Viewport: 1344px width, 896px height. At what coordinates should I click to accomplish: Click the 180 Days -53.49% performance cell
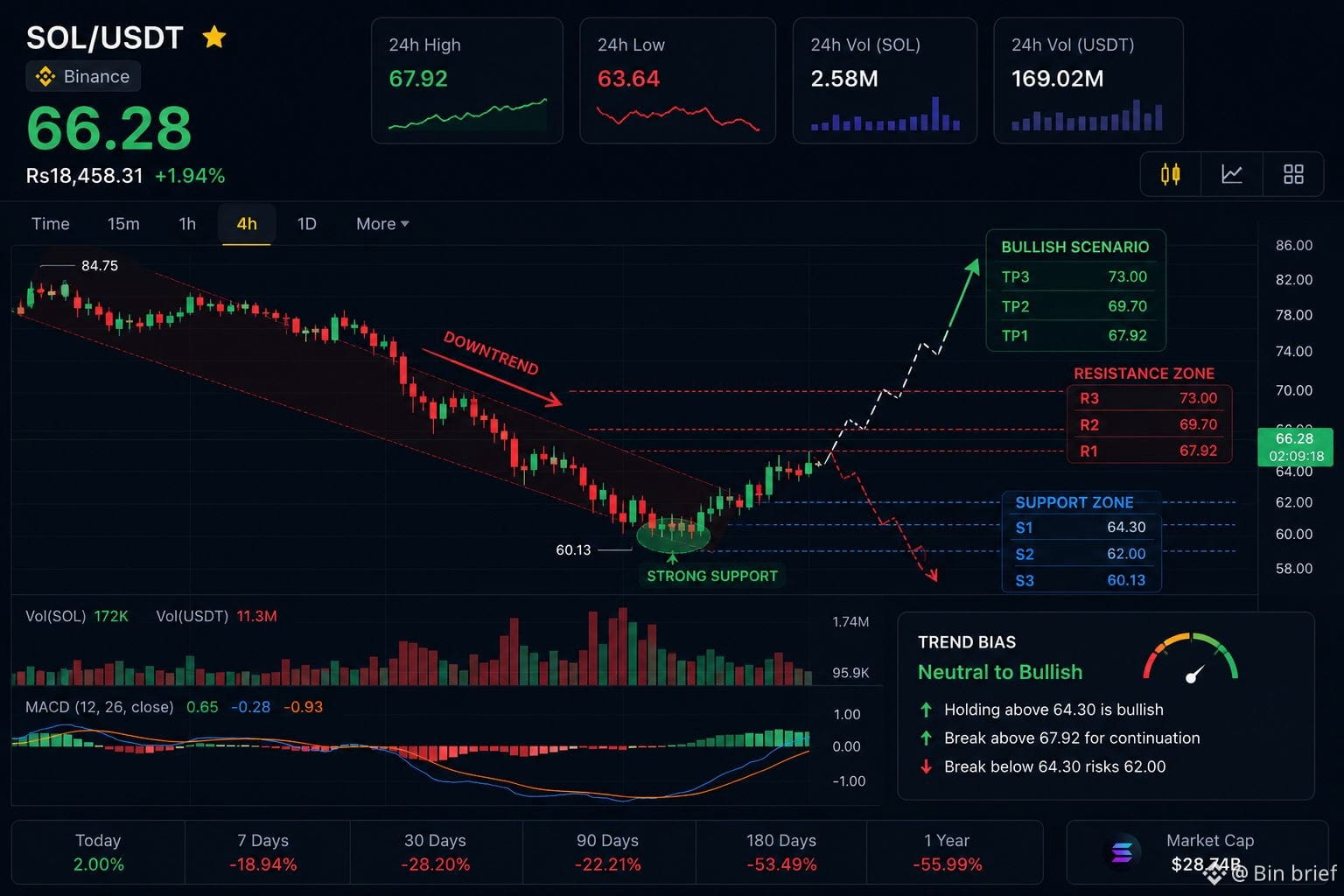coord(781,852)
